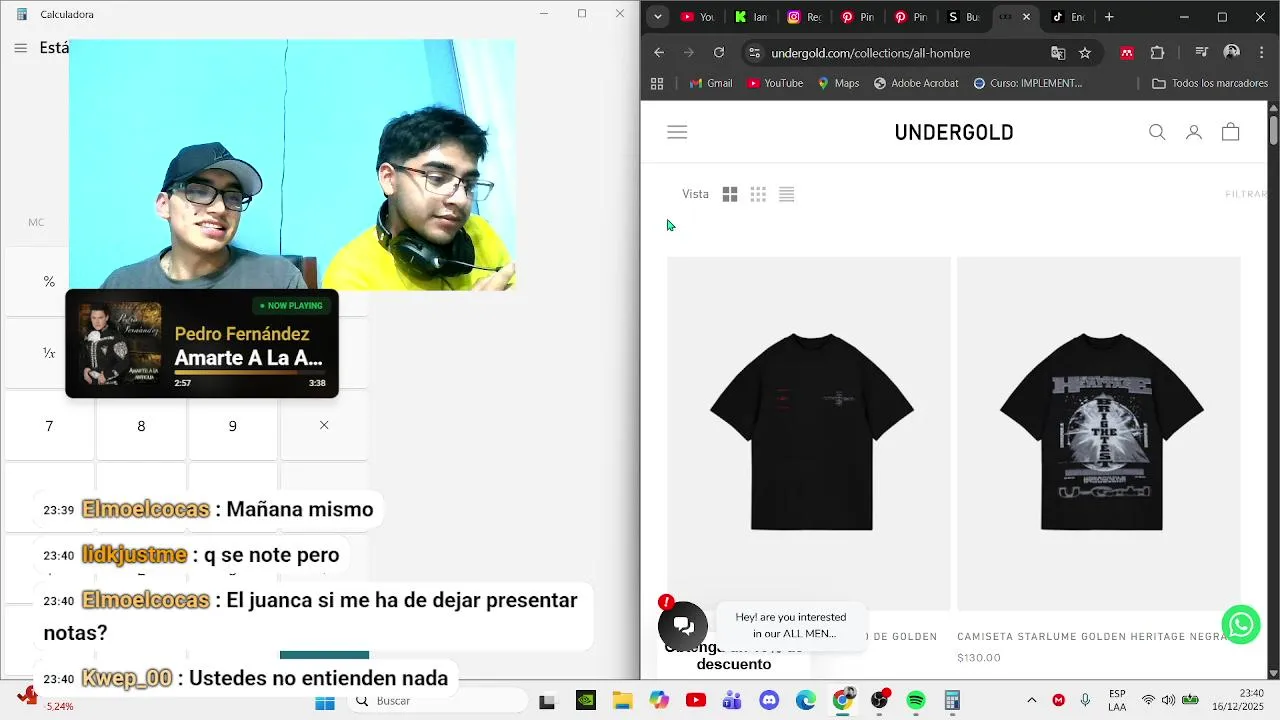This screenshot has width=1280, height=720.
Task: Open Microsoft Edge in taskbar
Action: [x=806, y=701]
